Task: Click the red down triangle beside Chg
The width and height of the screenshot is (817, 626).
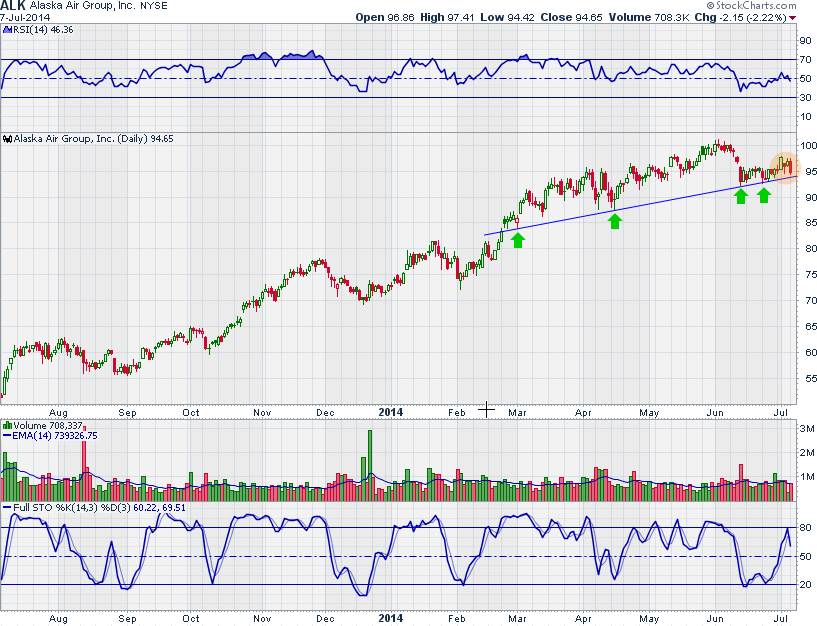Action: 793,18
